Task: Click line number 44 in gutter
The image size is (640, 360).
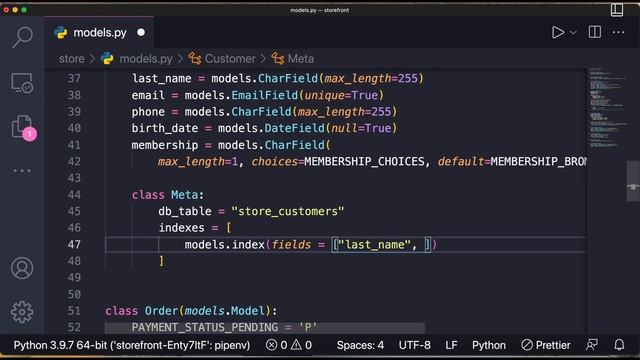Action: (74, 195)
